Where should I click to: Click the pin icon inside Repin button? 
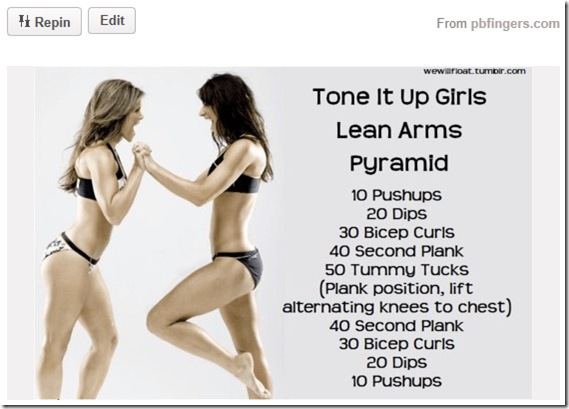[24, 21]
